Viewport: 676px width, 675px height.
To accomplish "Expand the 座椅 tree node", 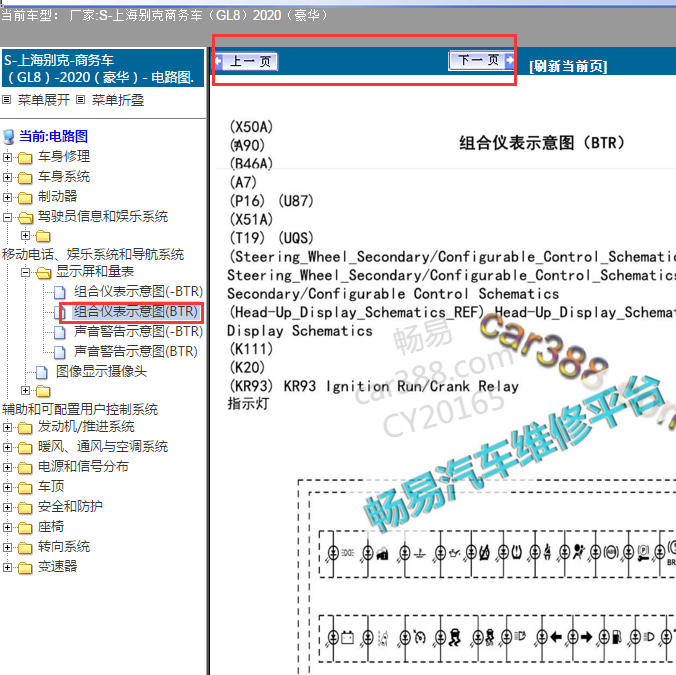I will tap(7, 527).
